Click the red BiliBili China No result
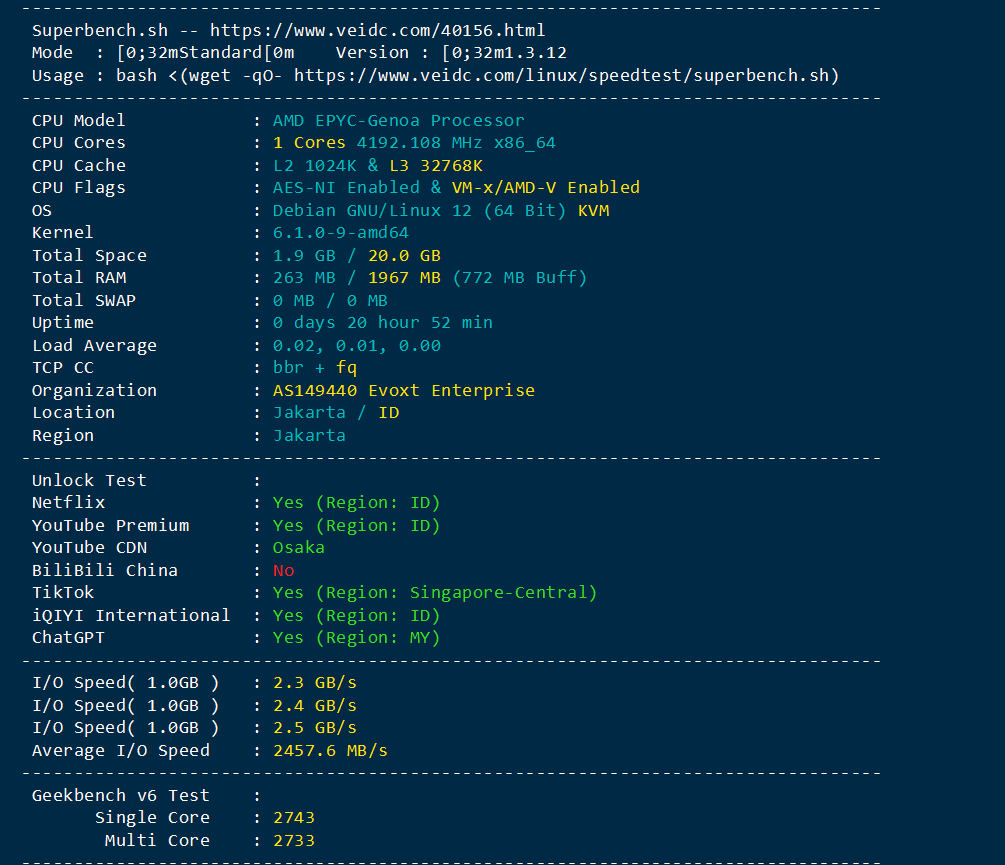The width and height of the screenshot is (1005, 865). [x=284, y=570]
